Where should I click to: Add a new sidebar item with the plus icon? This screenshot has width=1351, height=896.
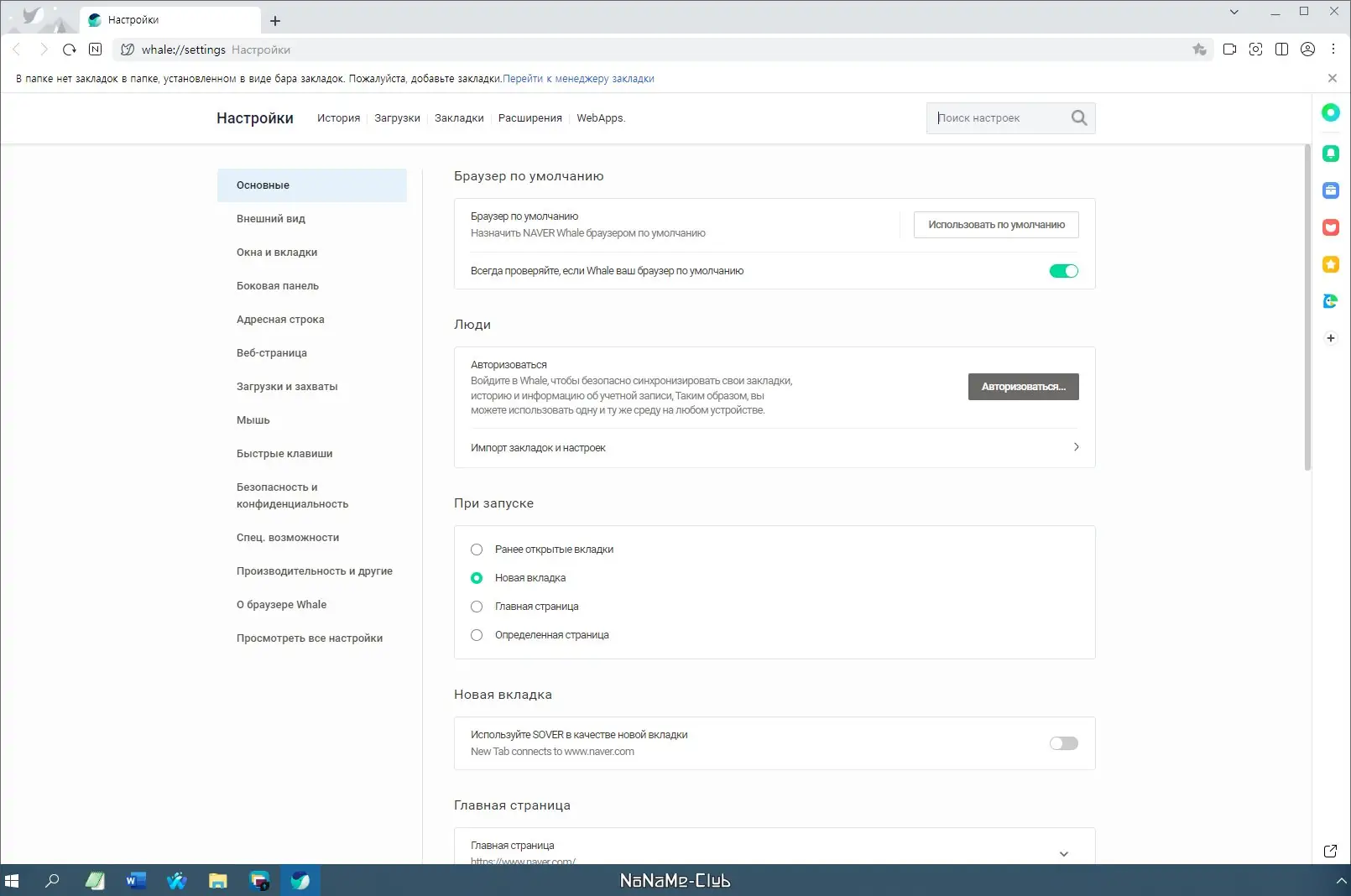pyautogui.click(x=1330, y=337)
